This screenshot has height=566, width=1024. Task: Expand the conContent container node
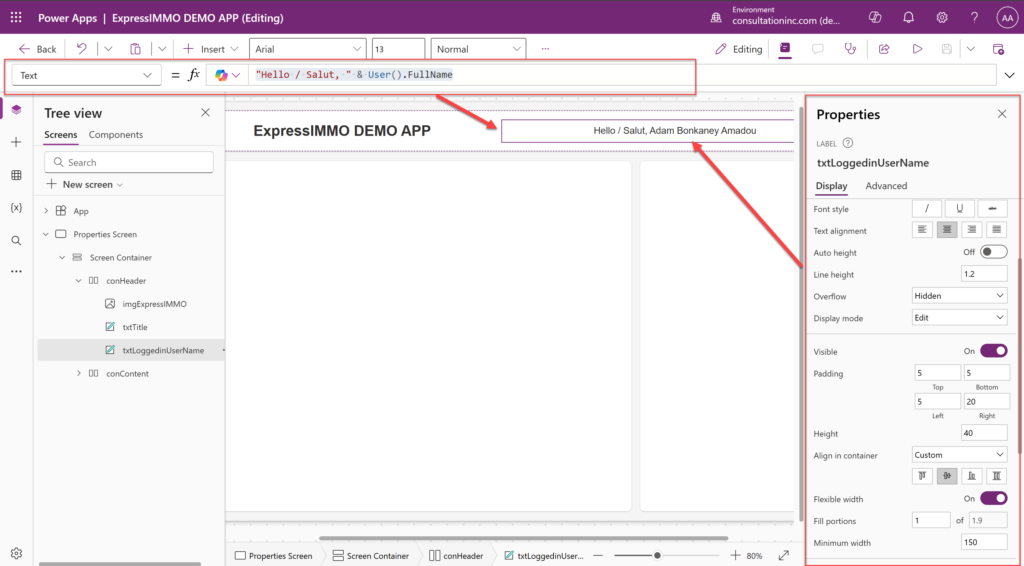pyautogui.click(x=78, y=373)
